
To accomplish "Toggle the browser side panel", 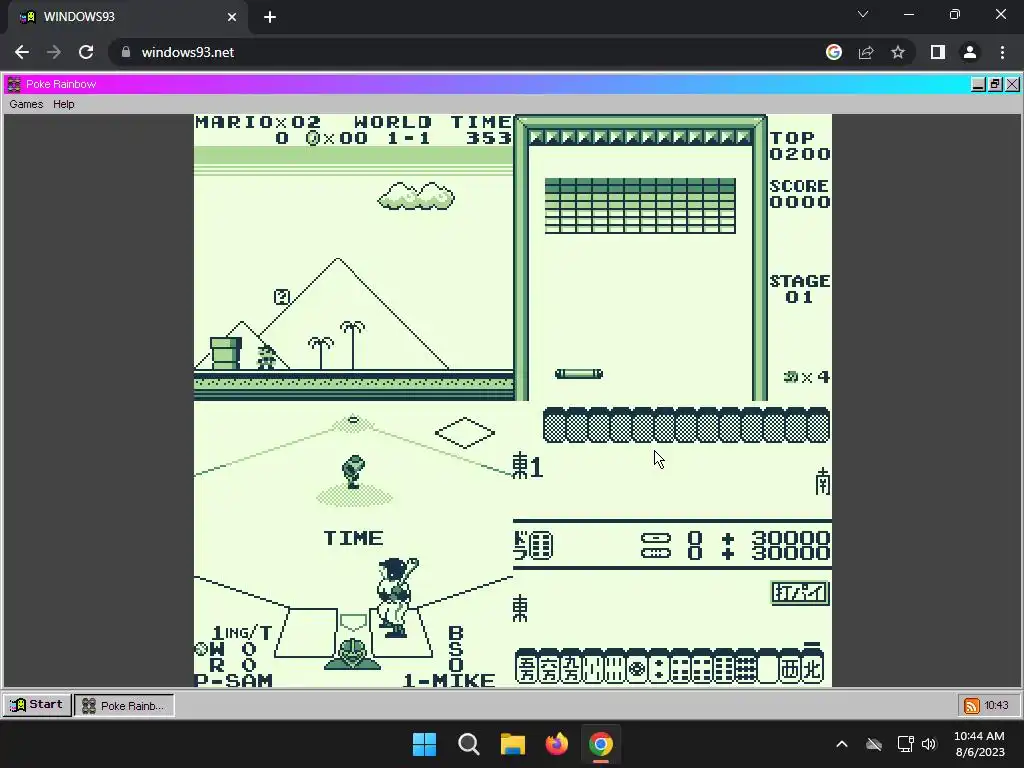I will 938,52.
